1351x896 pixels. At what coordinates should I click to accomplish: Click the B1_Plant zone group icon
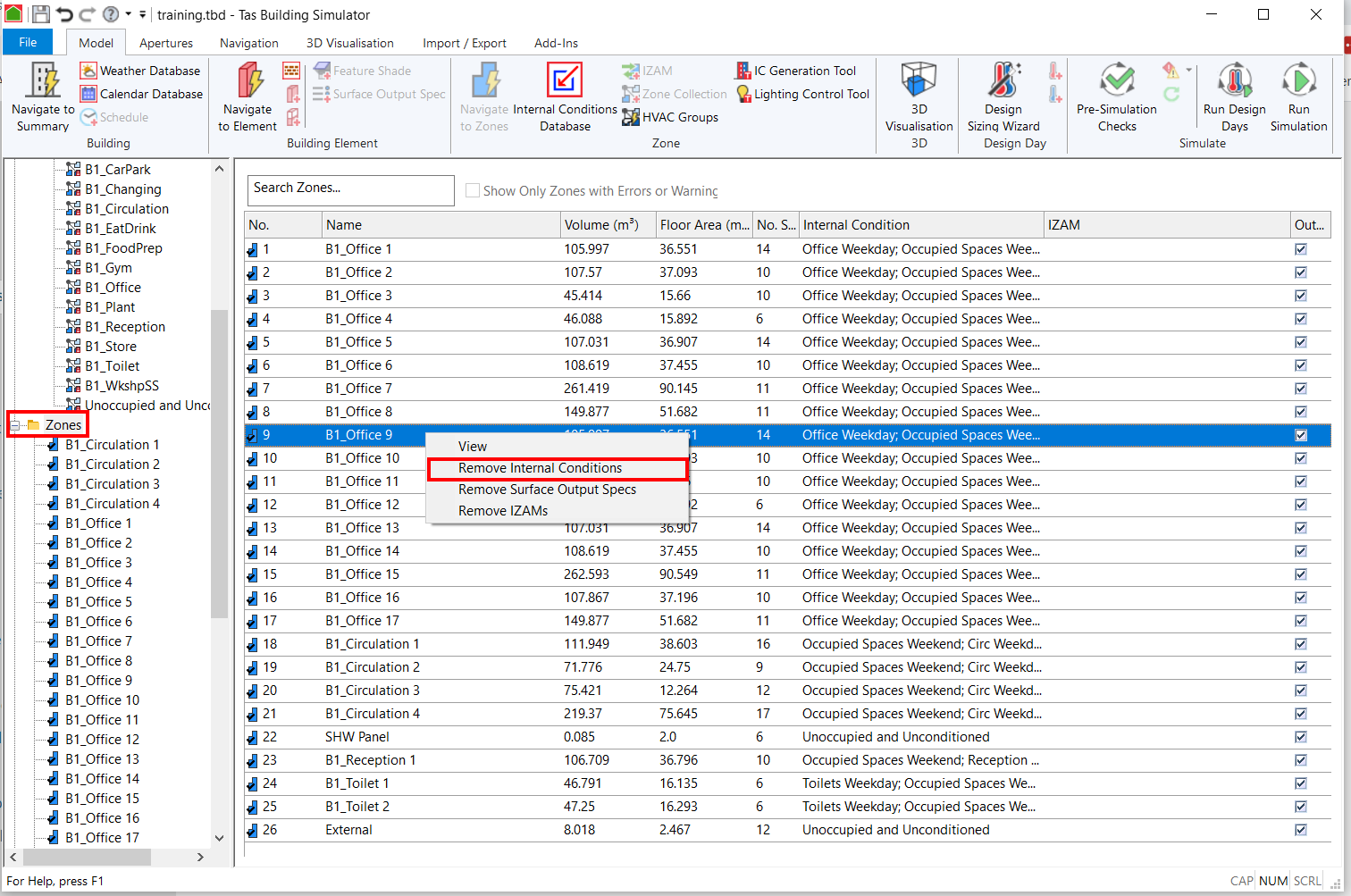(x=73, y=306)
